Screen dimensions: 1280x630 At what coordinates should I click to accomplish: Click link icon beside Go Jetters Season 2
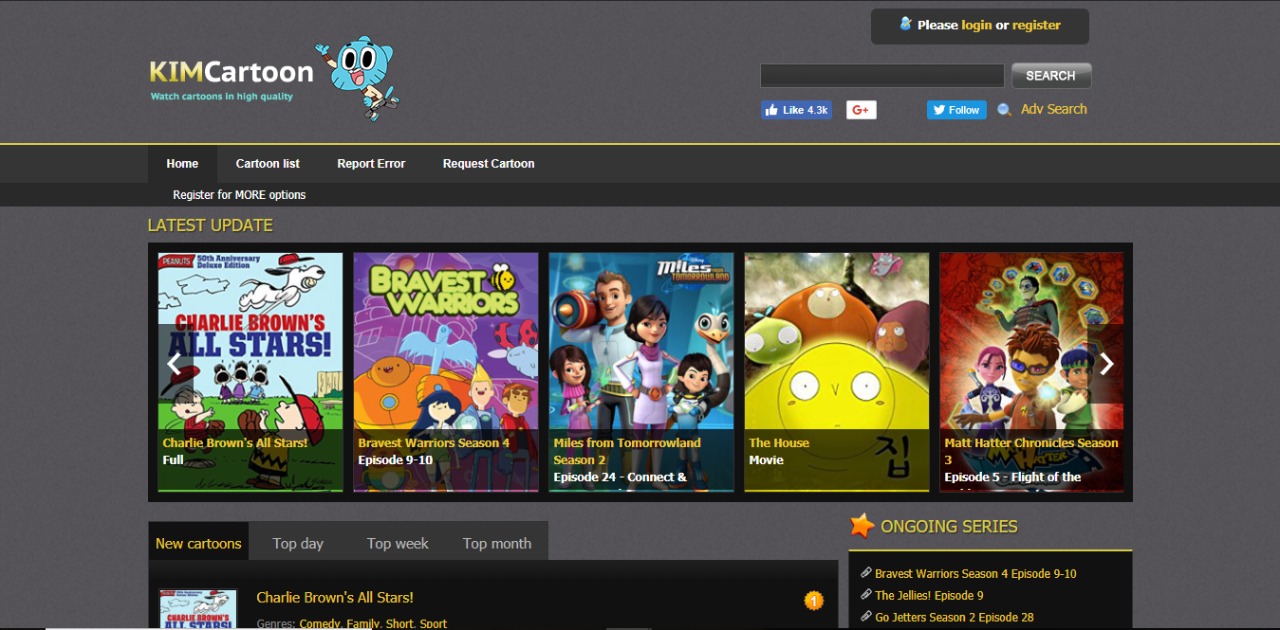pos(866,617)
